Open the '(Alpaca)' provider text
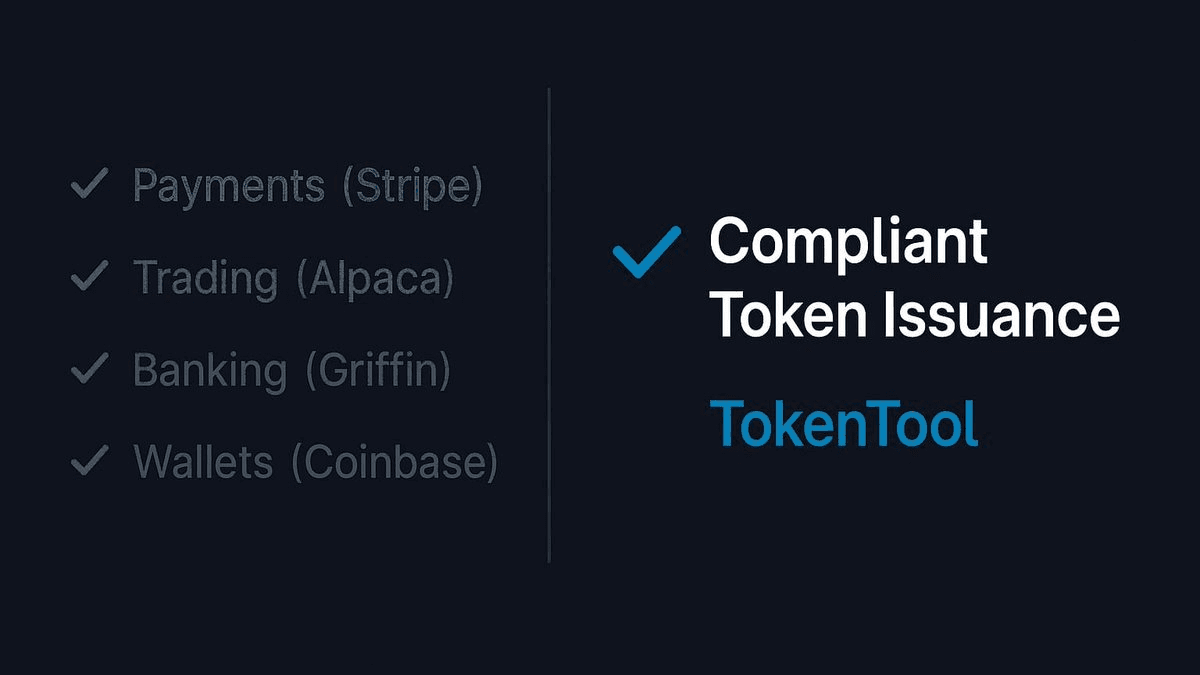1200x675 pixels. click(x=375, y=279)
